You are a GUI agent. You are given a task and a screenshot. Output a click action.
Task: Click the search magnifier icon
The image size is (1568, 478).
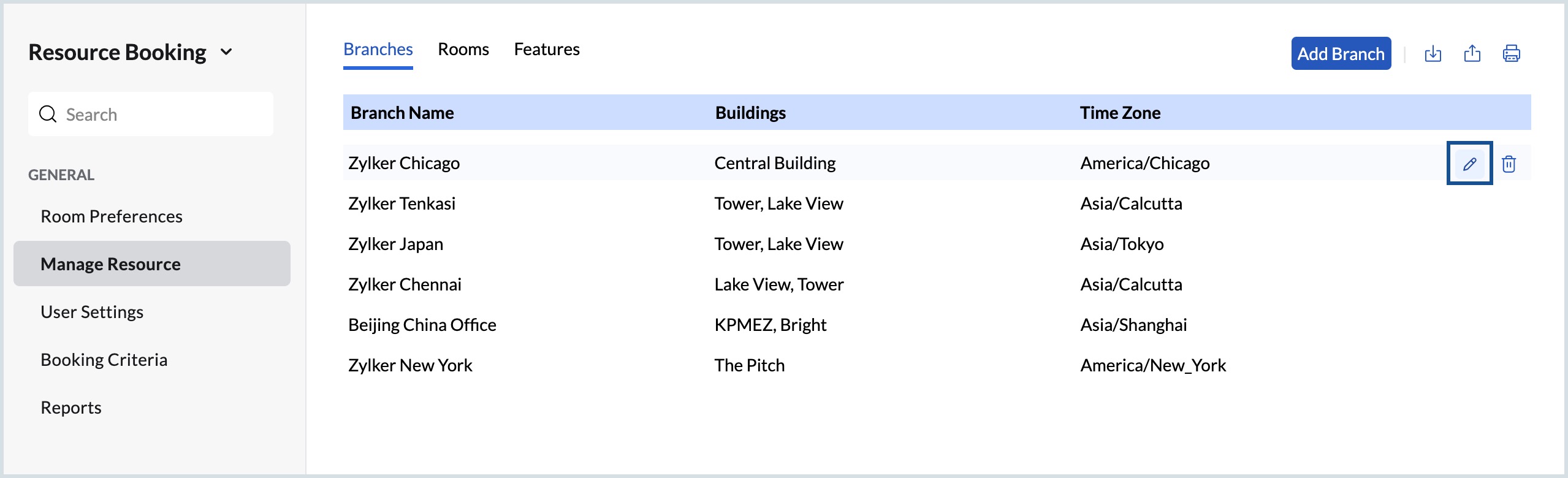[48, 114]
